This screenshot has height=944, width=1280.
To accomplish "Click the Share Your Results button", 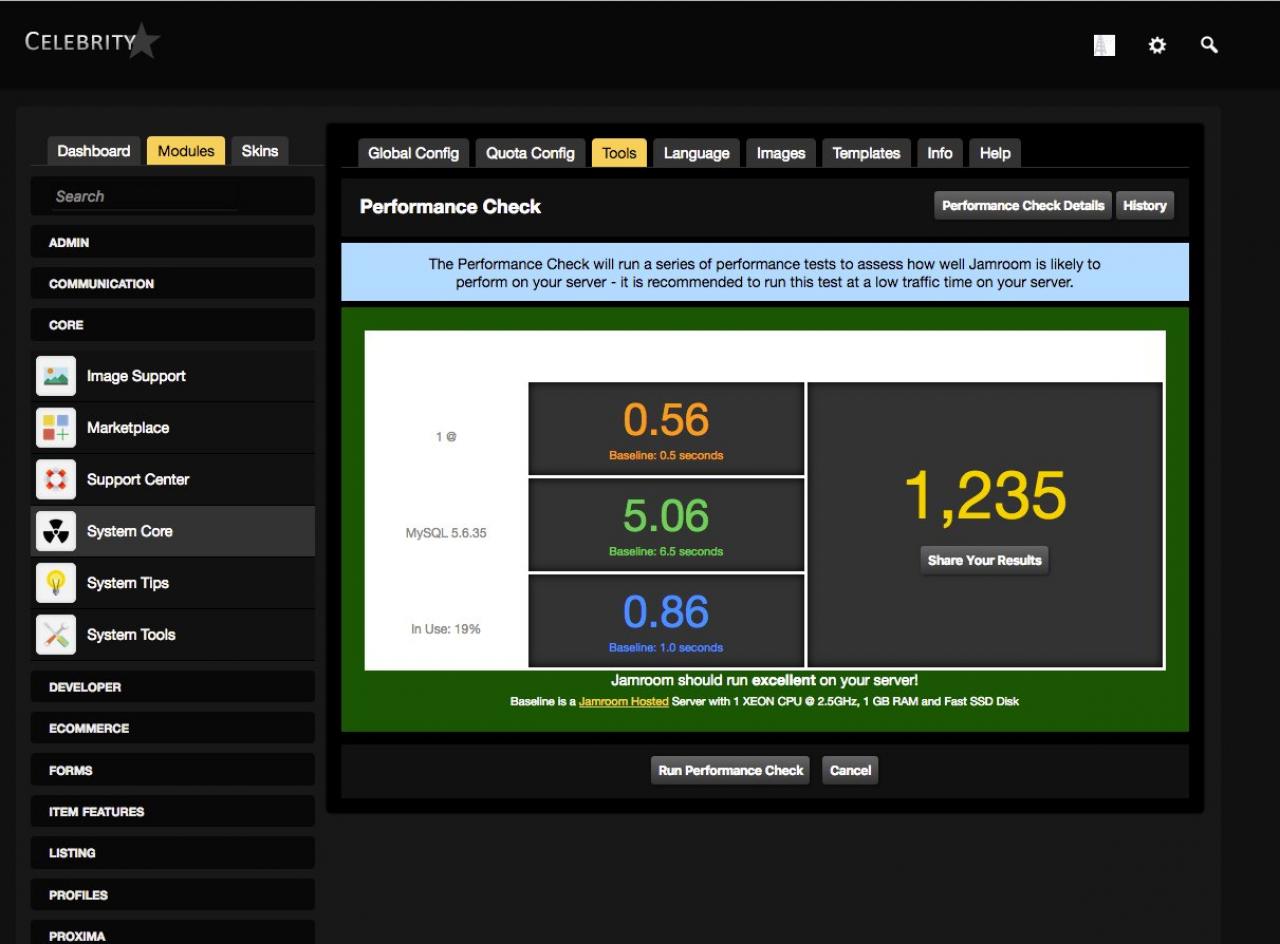I will click(x=985, y=560).
